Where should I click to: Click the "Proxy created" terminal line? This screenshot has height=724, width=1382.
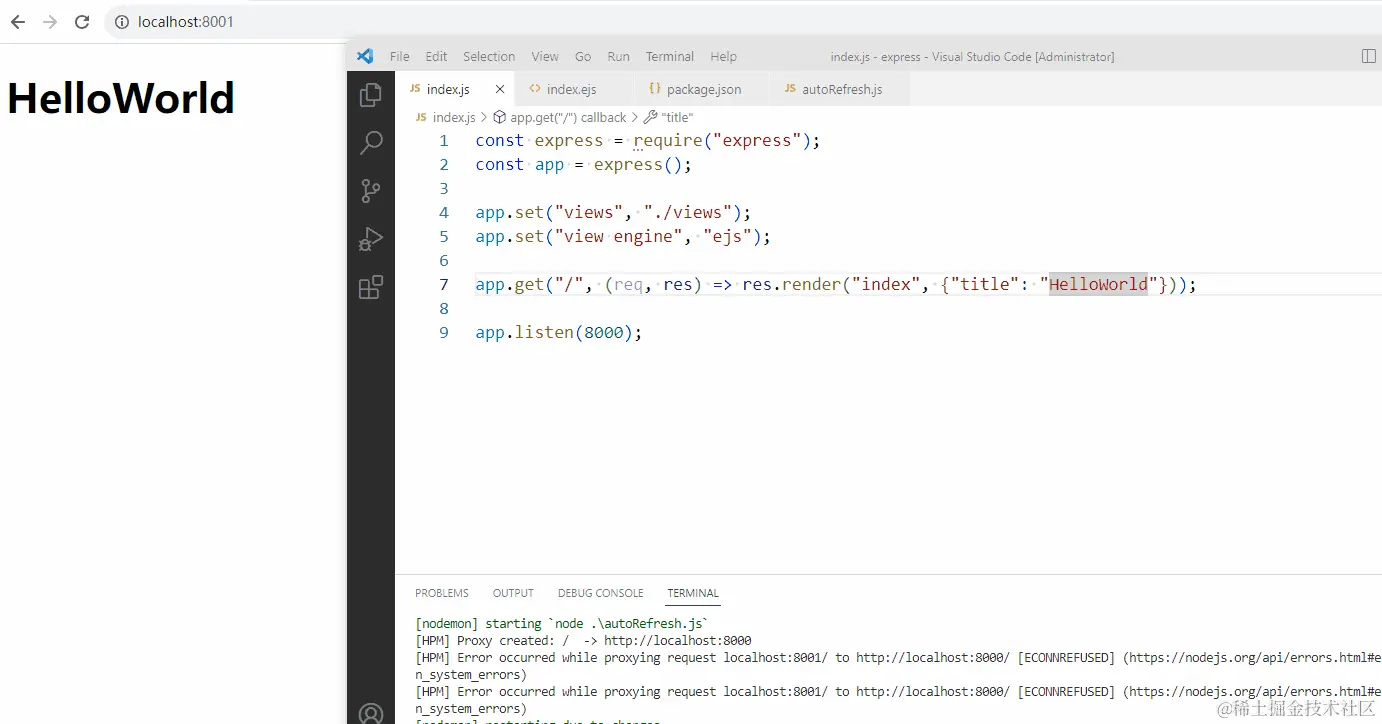[583, 641]
